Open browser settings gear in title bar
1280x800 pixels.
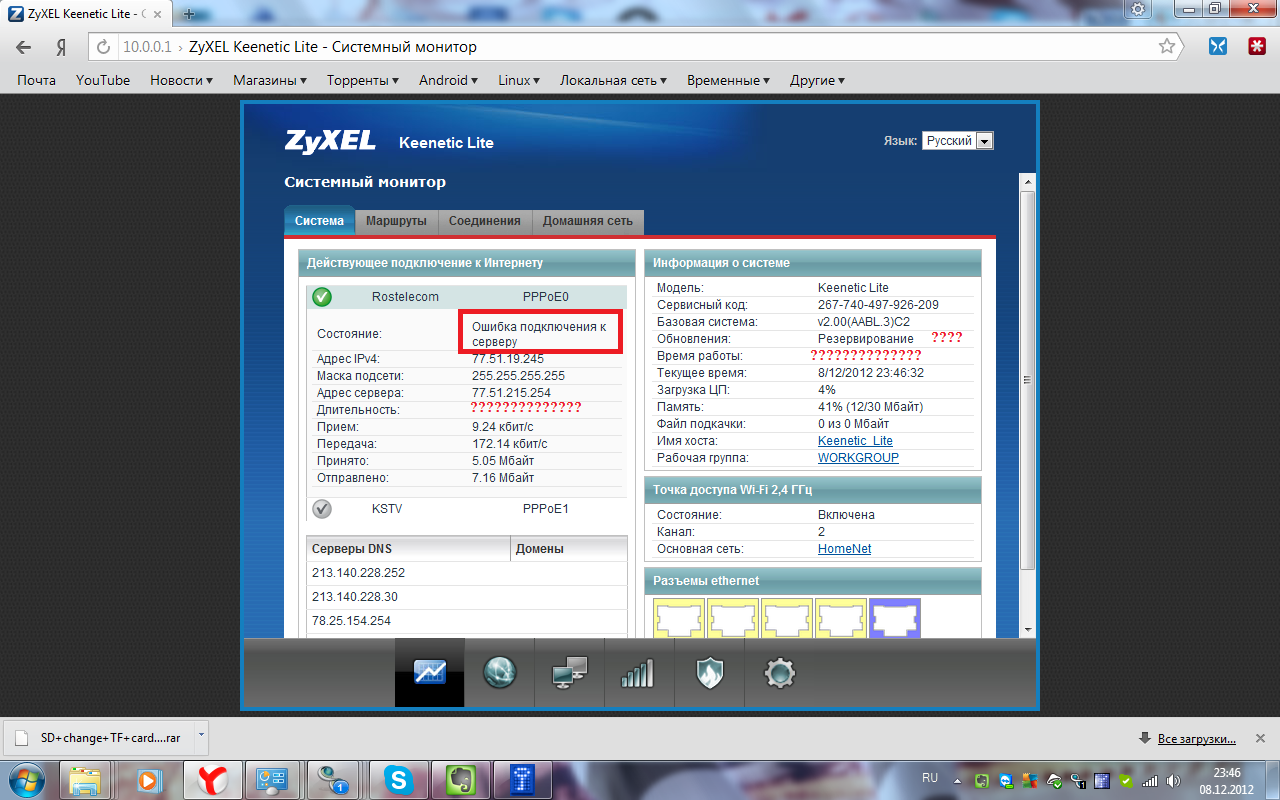[x=1137, y=8]
